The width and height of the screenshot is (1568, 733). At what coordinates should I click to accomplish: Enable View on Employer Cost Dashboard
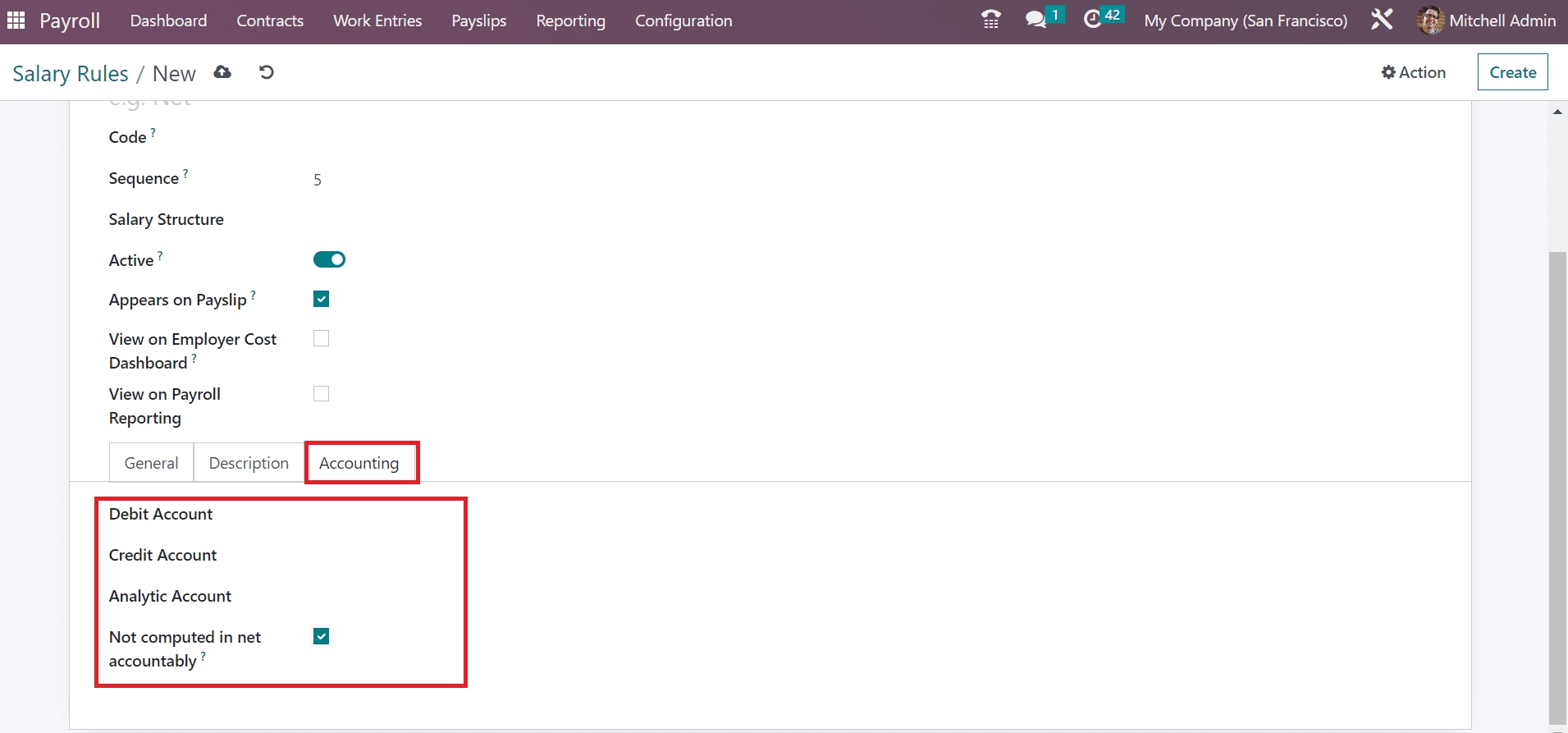pyautogui.click(x=322, y=339)
